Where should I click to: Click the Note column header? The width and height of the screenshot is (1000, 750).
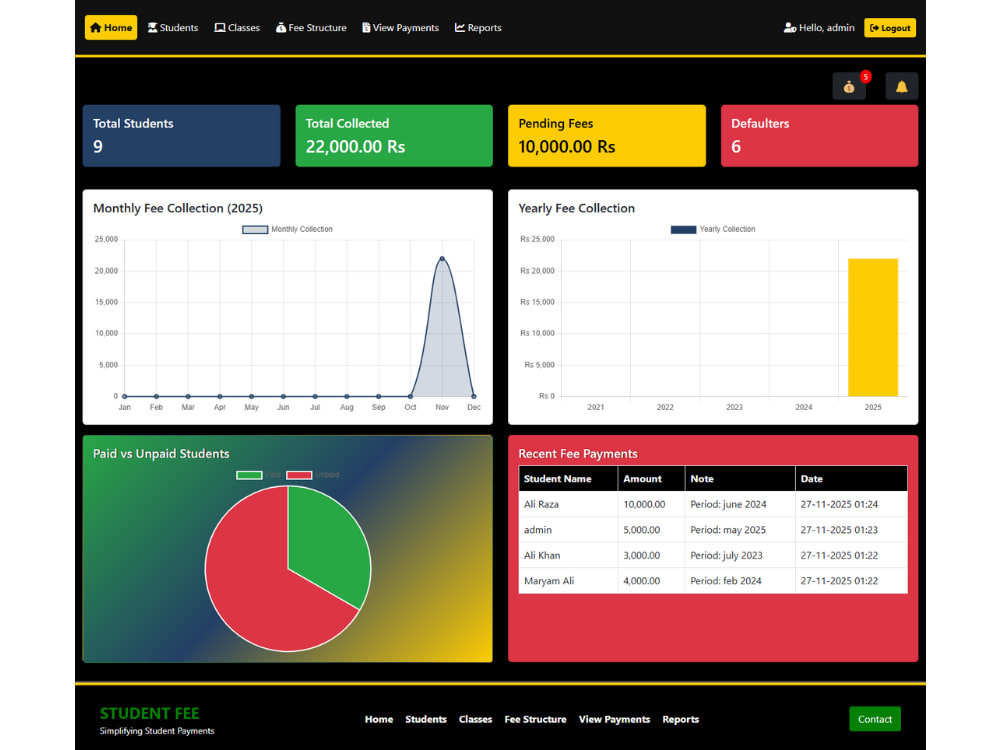pyautogui.click(x=740, y=479)
